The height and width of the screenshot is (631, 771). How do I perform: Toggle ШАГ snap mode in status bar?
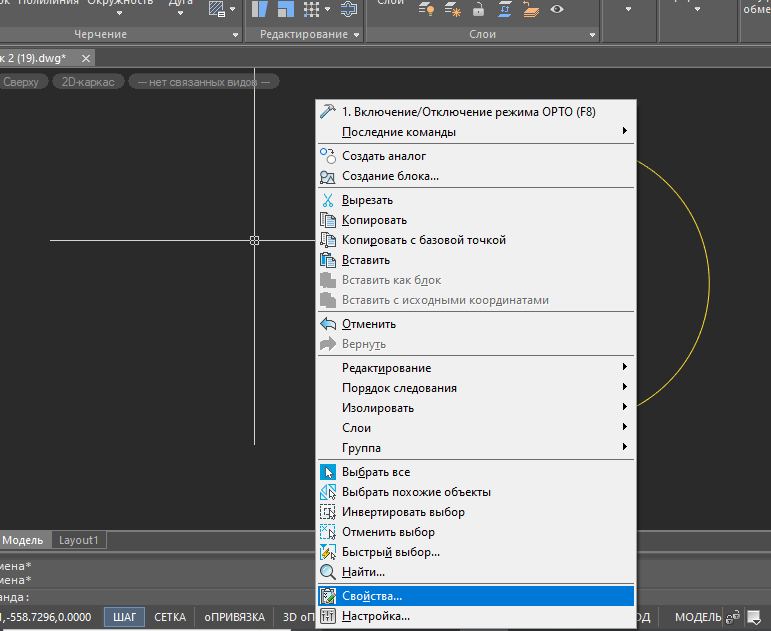click(x=125, y=617)
